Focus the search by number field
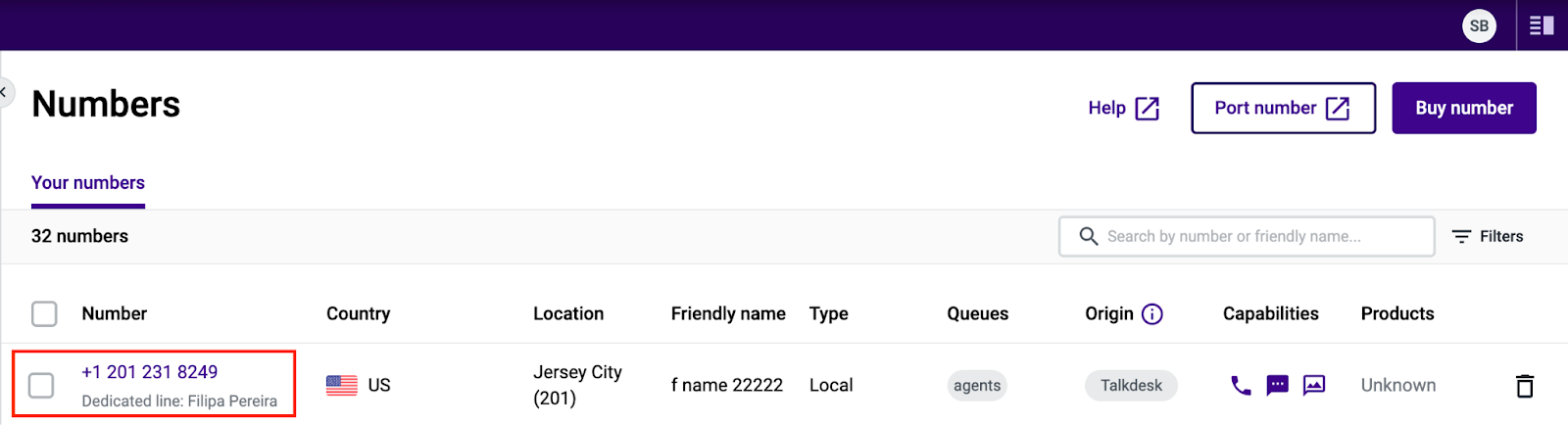 coord(1247,236)
